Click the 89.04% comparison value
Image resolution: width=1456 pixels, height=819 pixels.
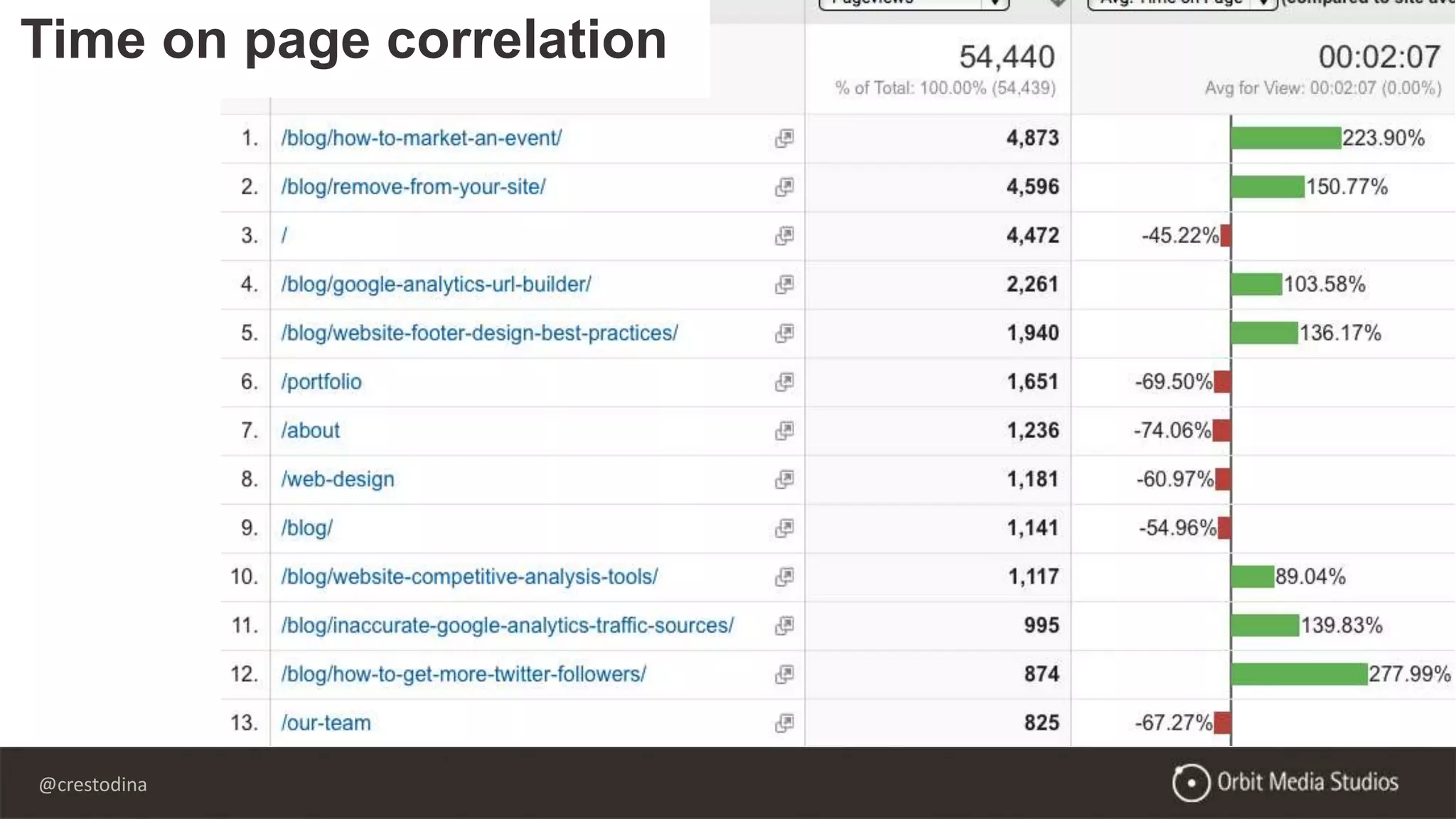[x=1310, y=577]
